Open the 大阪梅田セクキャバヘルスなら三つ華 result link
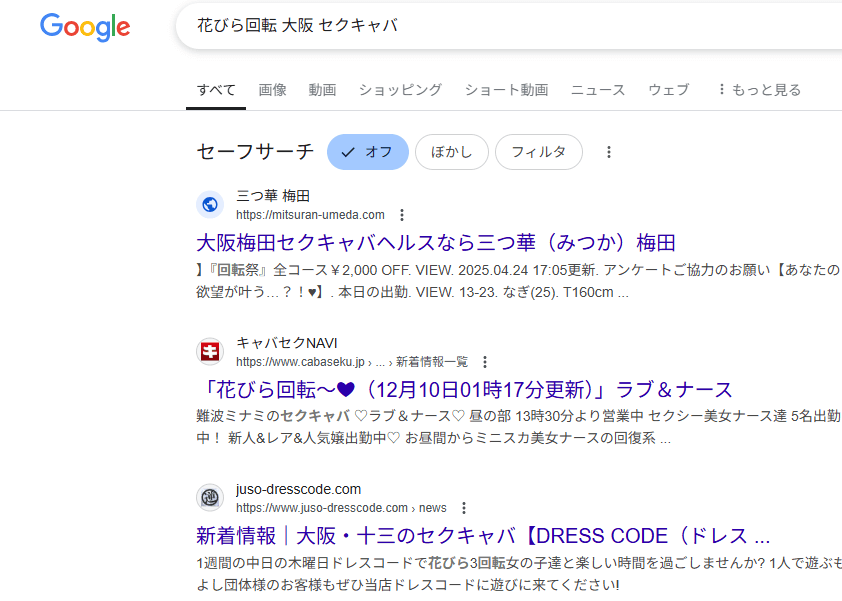Image resolution: width=842 pixels, height=601 pixels. click(x=436, y=243)
